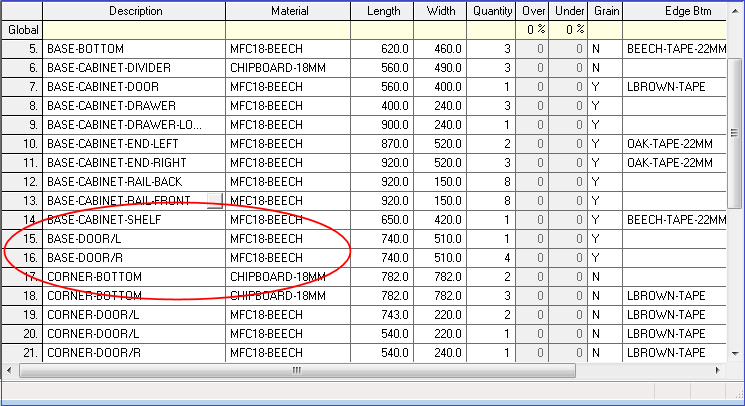This screenshot has width=745, height=406.
Task: Click the horizontal scrollbar right arrow
Action: click(717, 370)
